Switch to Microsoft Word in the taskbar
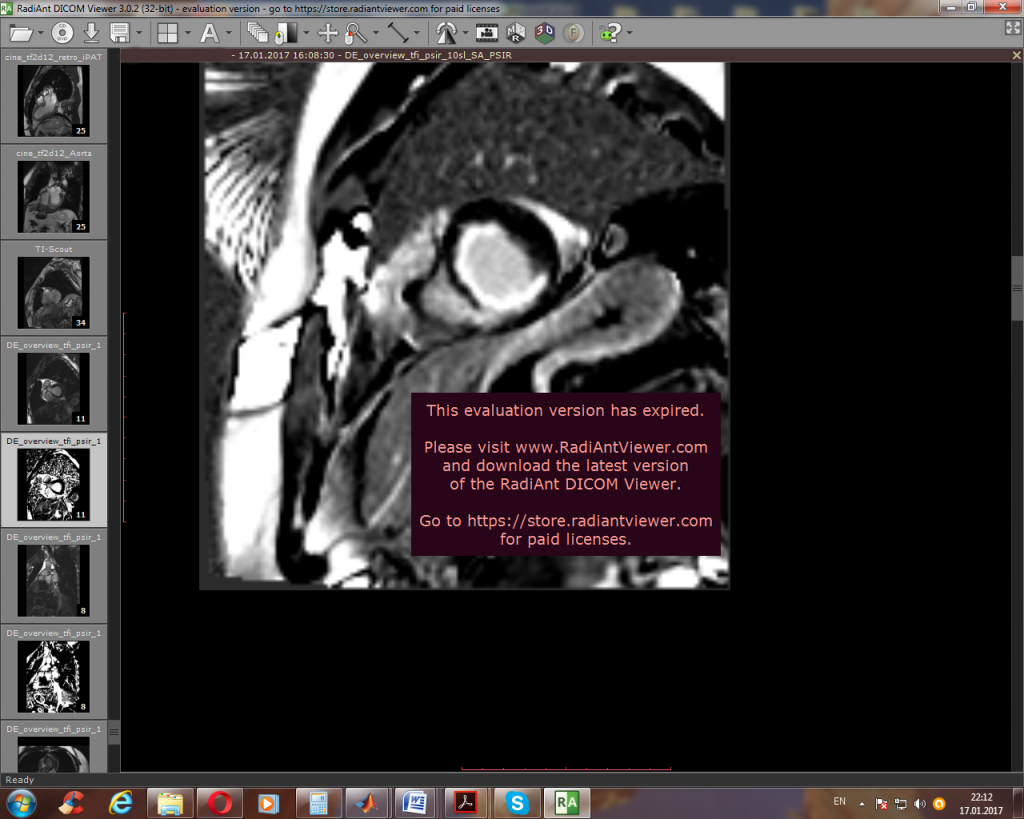The width and height of the screenshot is (1024, 819). pyautogui.click(x=416, y=803)
